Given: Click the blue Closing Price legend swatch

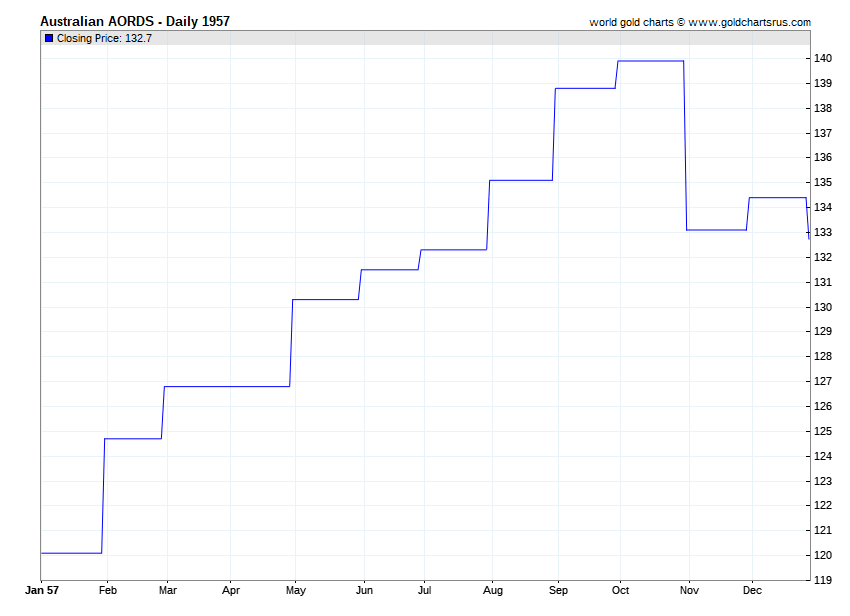Looking at the screenshot, I should (x=49, y=38).
